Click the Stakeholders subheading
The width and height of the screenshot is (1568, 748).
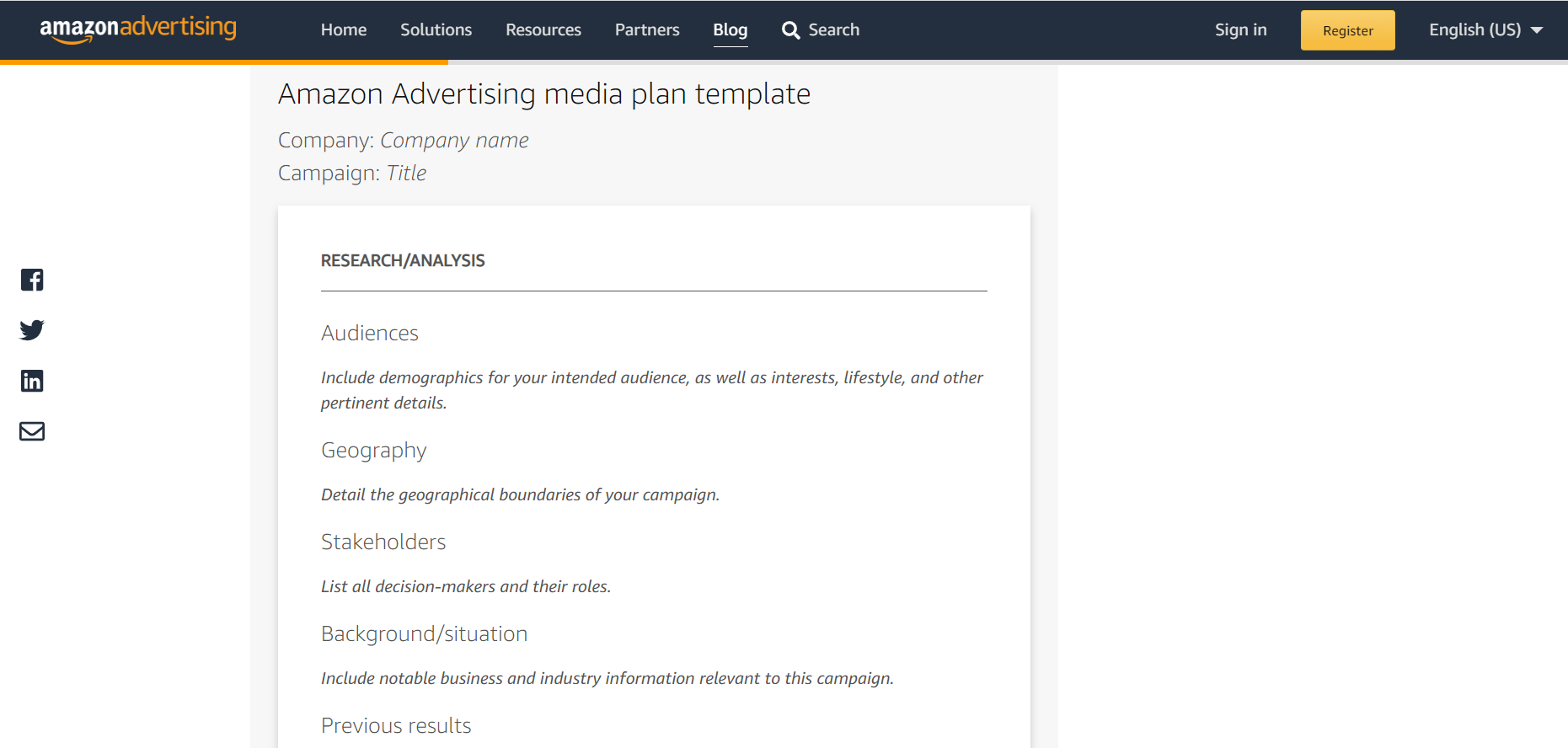(383, 542)
